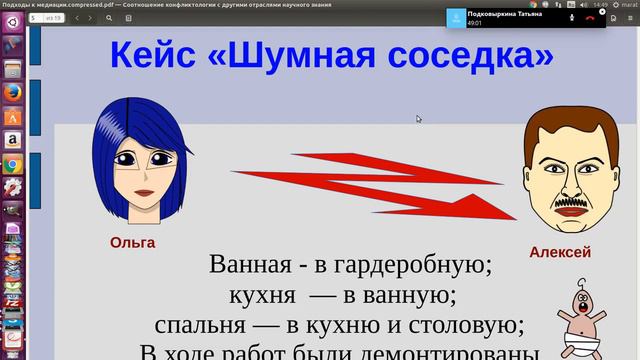Image resolution: width=640 pixels, height=360 pixels.
Task: Click the page number input field
Action: coord(36,18)
